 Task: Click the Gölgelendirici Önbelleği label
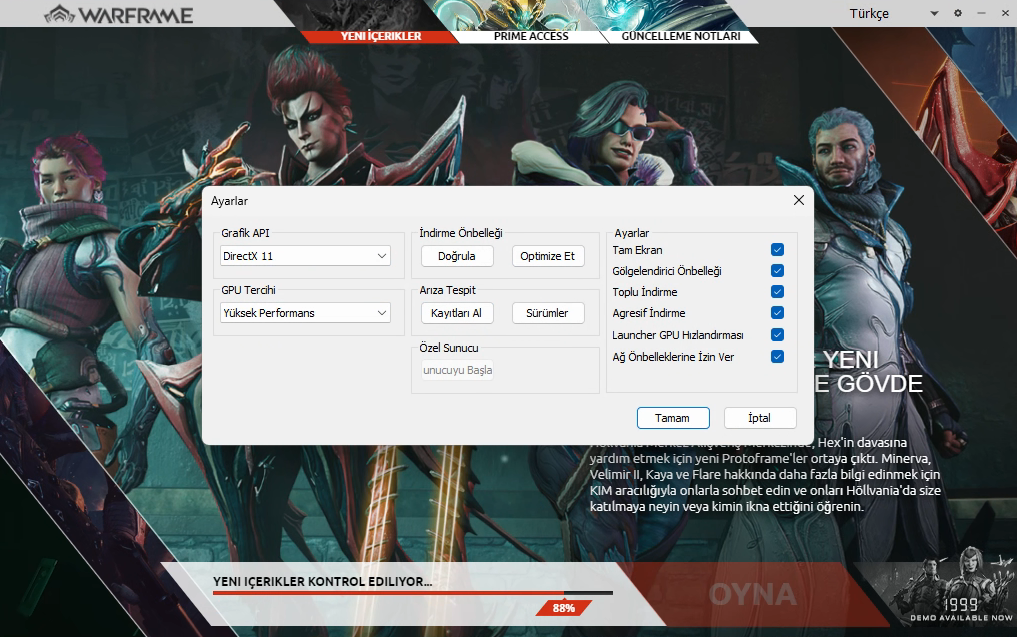667,271
